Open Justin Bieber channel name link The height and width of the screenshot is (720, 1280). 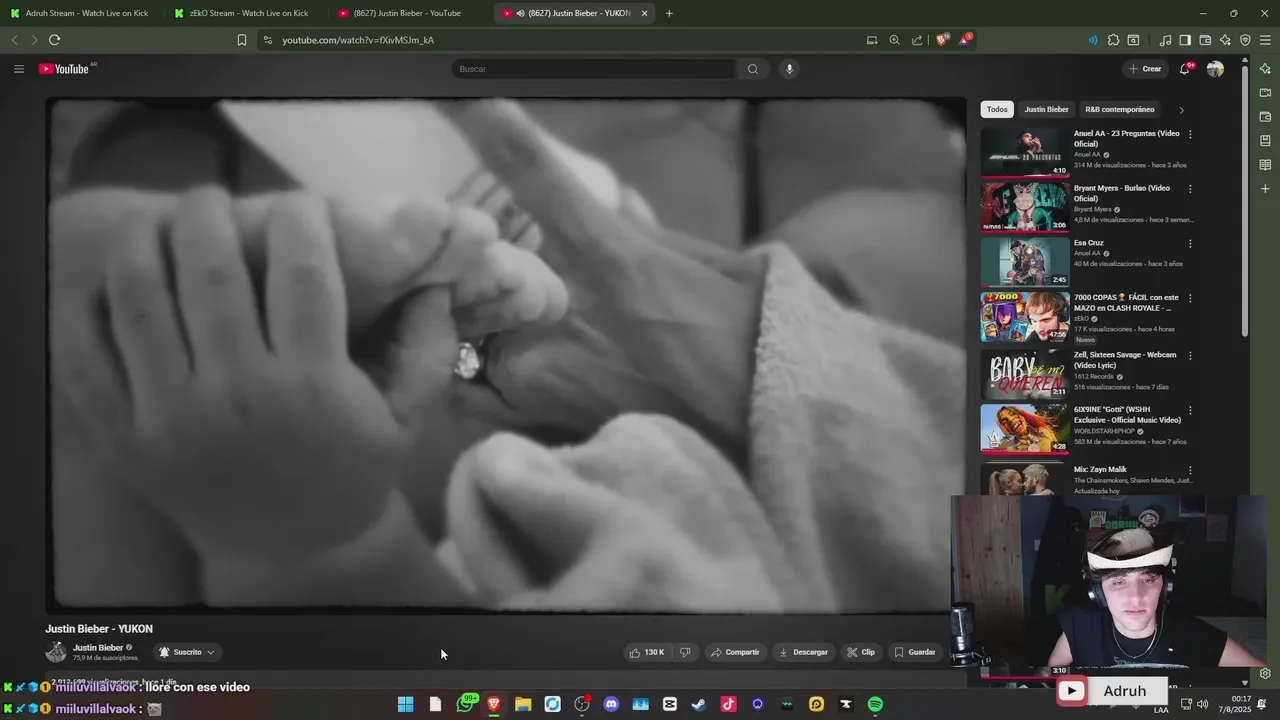98,647
